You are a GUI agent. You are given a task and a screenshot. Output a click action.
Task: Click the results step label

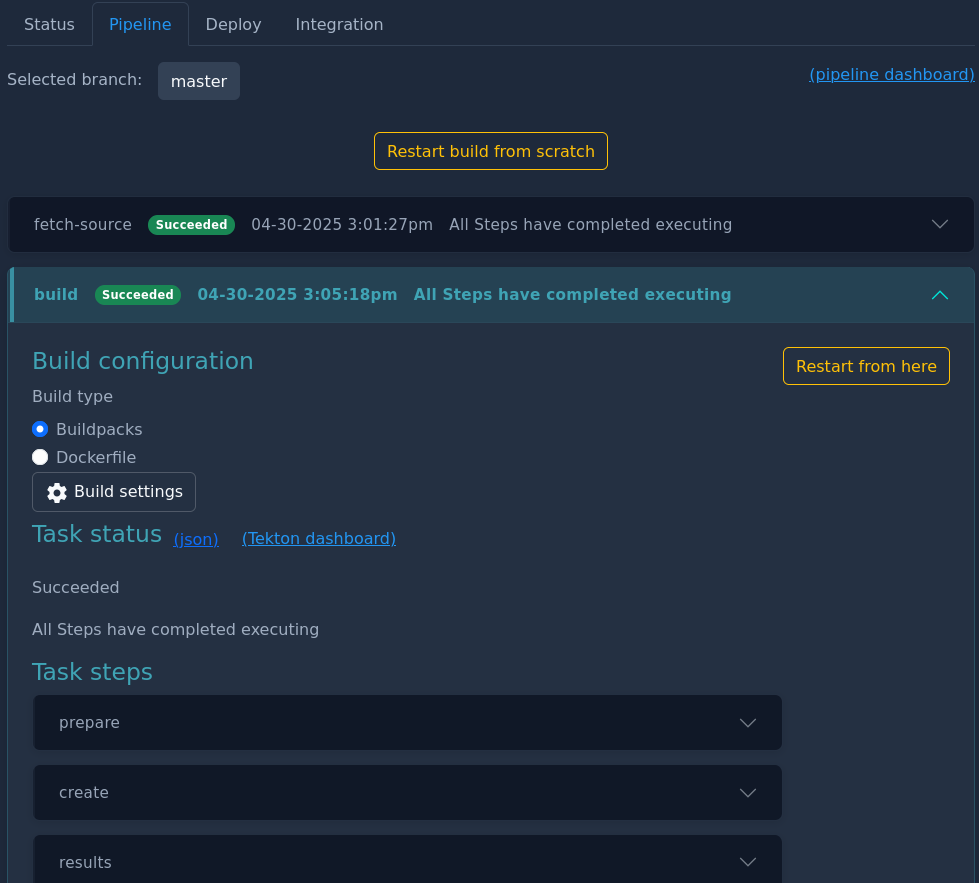(x=85, y=862)
